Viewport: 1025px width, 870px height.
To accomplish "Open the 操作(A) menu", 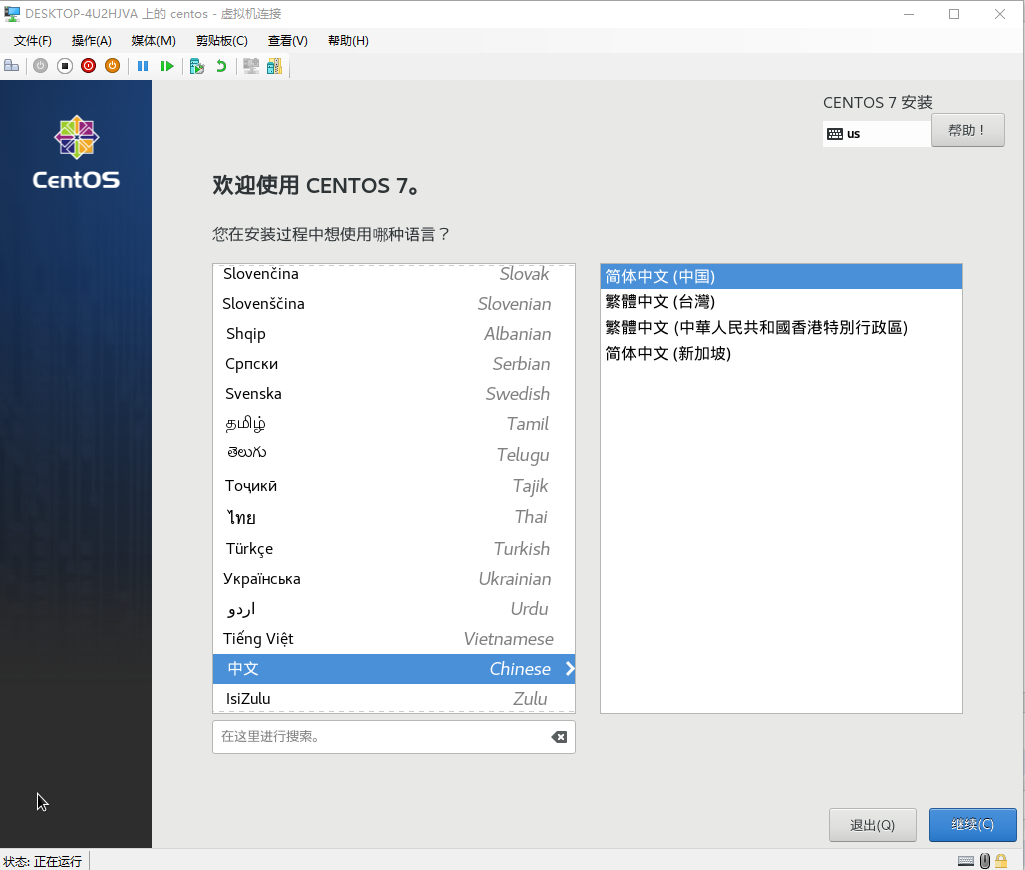I will (x=92, y=41).
